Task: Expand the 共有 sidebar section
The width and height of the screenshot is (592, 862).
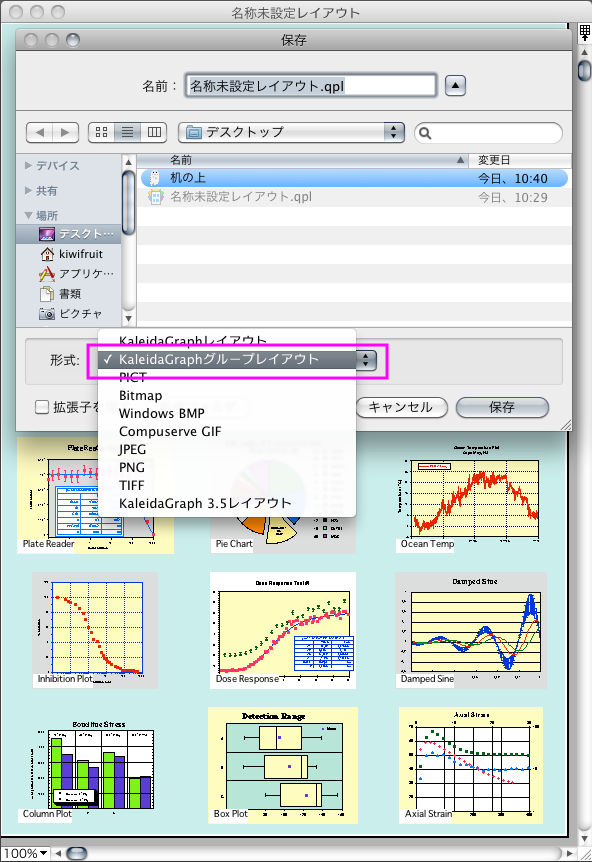Action: (x=28, y=191)
